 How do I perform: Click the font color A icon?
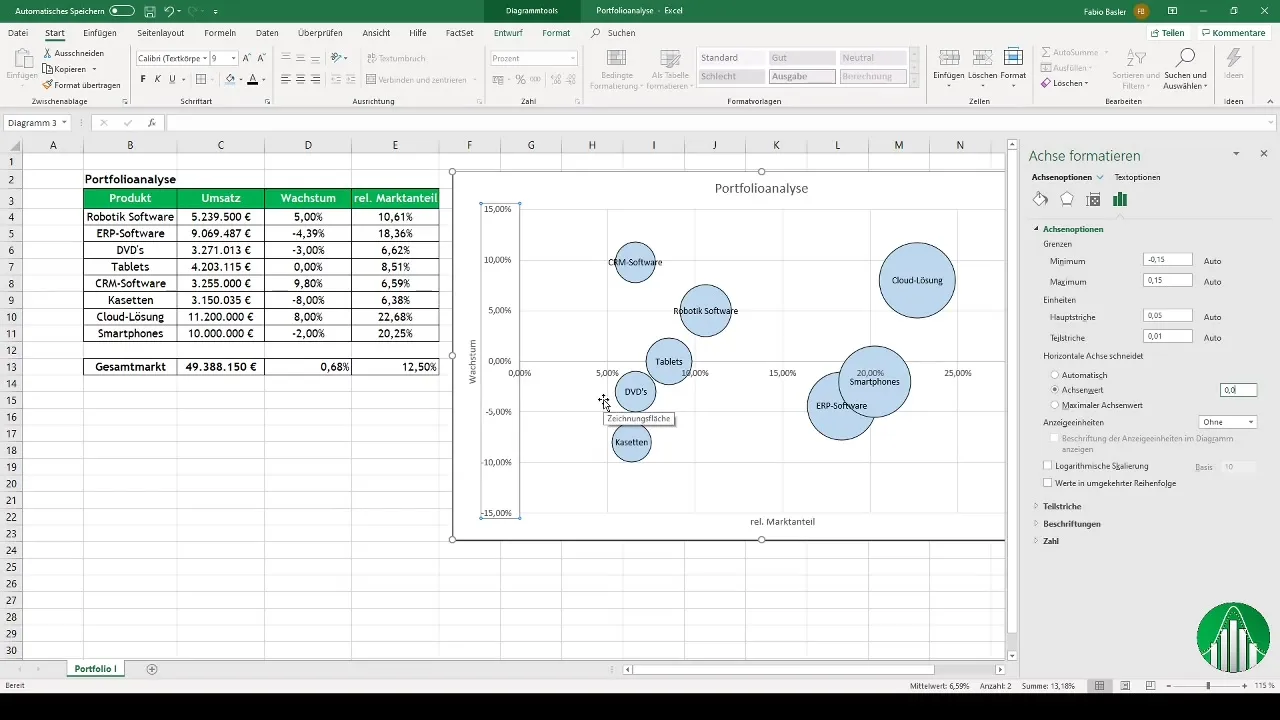[252, 79]
